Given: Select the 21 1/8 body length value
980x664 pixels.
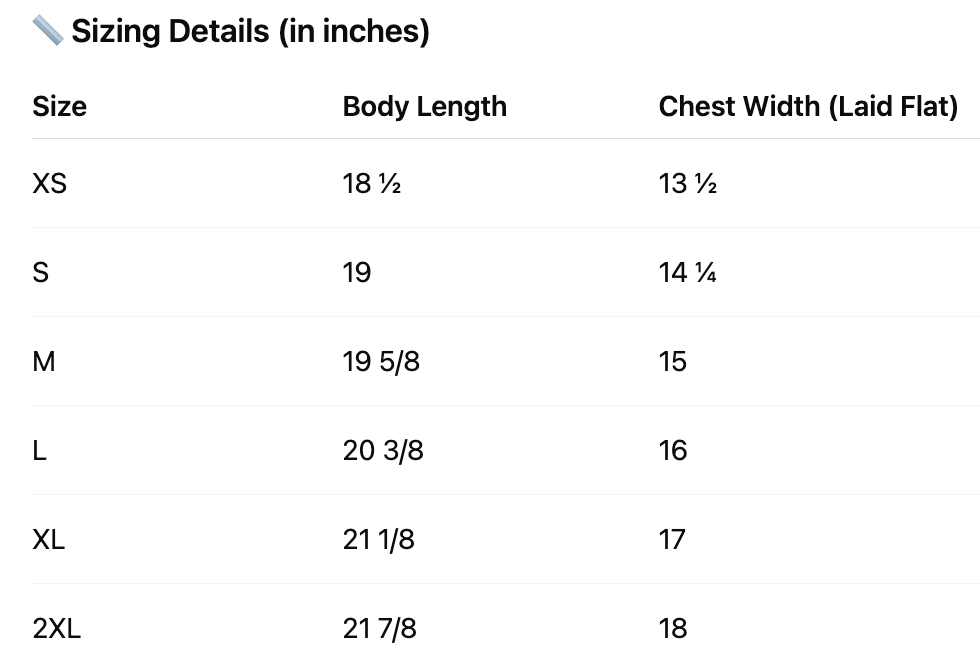Looking at the screenshot, I should point(378,539).
